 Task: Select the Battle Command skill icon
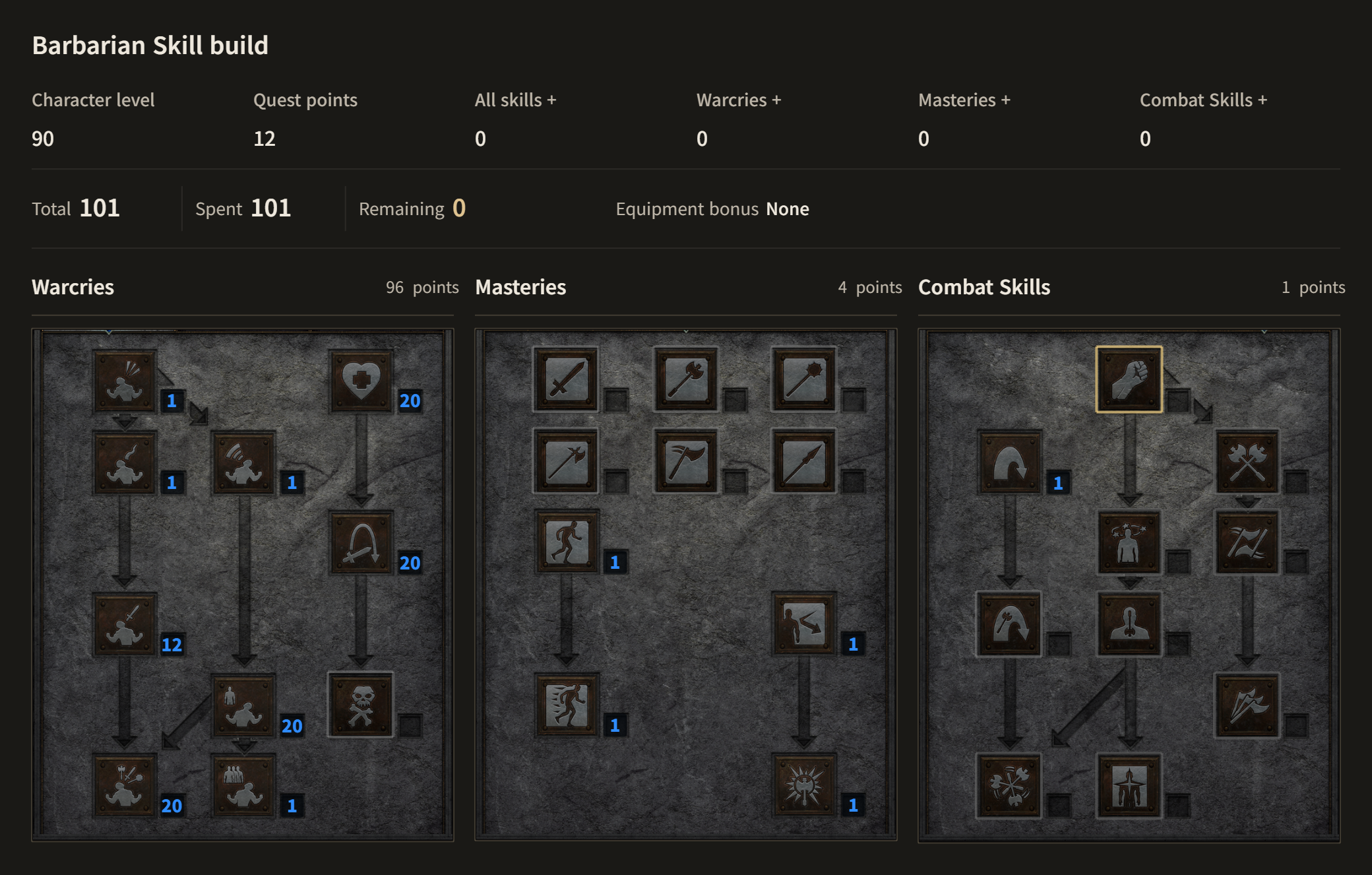tap(243, 785)
